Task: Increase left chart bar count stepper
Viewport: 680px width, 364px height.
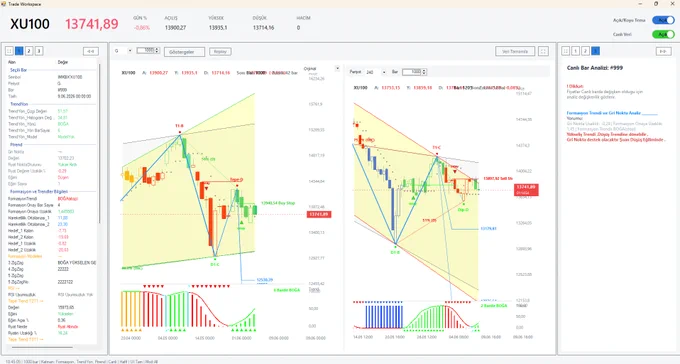Action: (157, 49)
